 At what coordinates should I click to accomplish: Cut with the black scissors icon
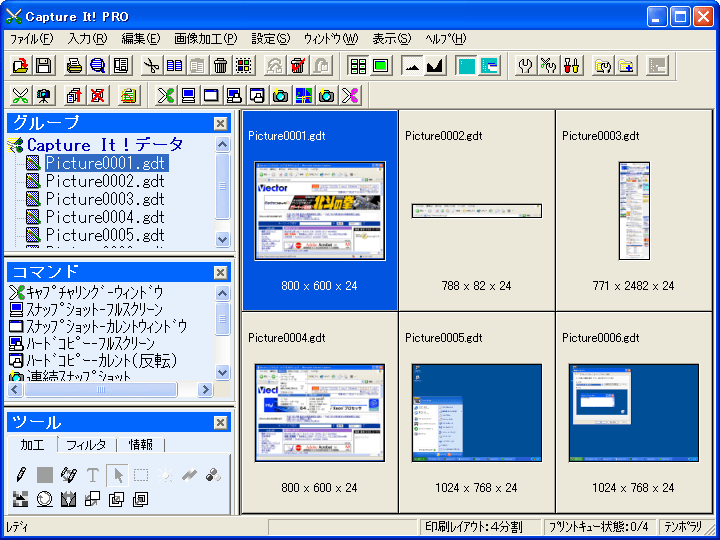151,66
